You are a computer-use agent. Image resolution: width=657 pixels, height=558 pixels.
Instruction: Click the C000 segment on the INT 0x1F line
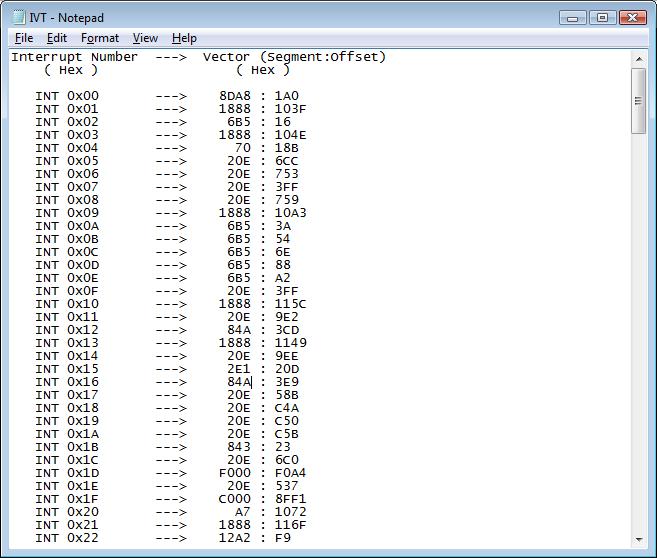point(234,499)
